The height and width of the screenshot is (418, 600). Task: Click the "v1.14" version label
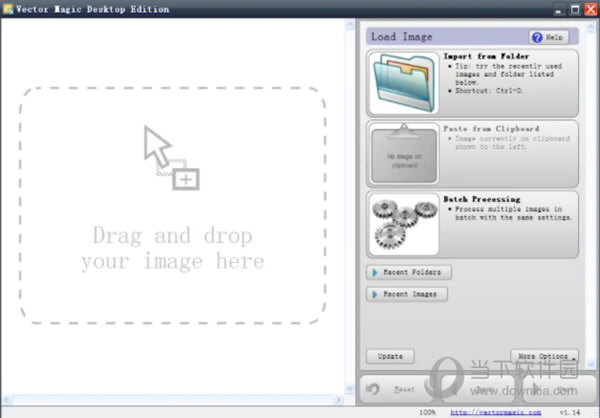pos(570,412)
